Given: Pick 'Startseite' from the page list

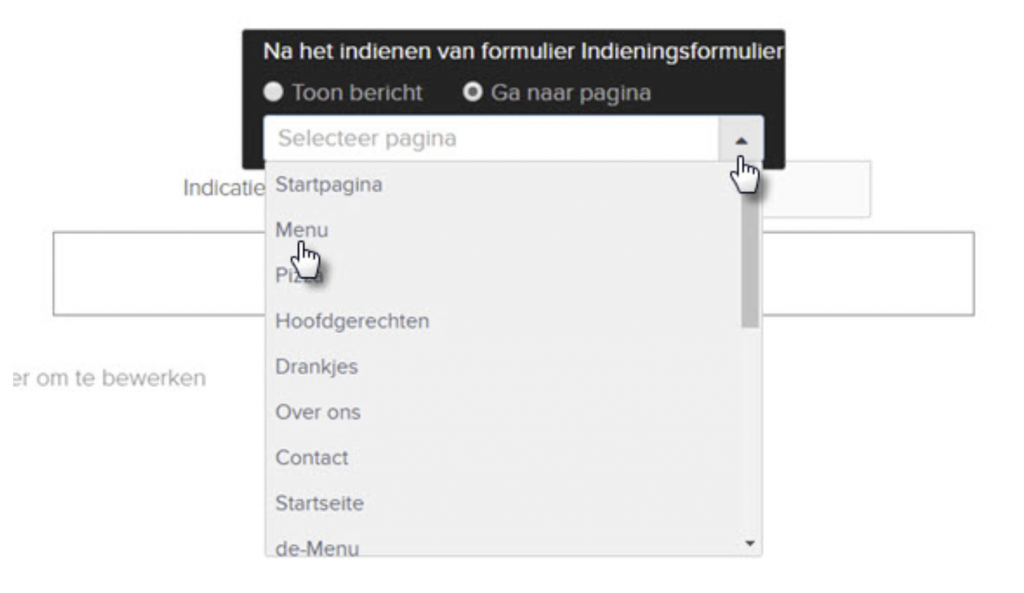Looking at the screenshot, I should [x=319, y=503].
